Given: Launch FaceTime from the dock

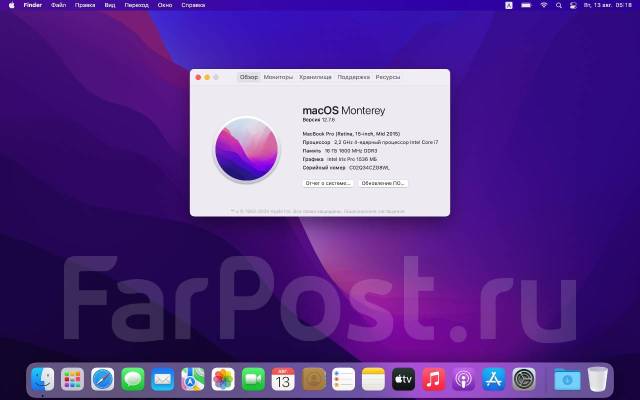Looking at the screenshot, I should tap(253, 379).
